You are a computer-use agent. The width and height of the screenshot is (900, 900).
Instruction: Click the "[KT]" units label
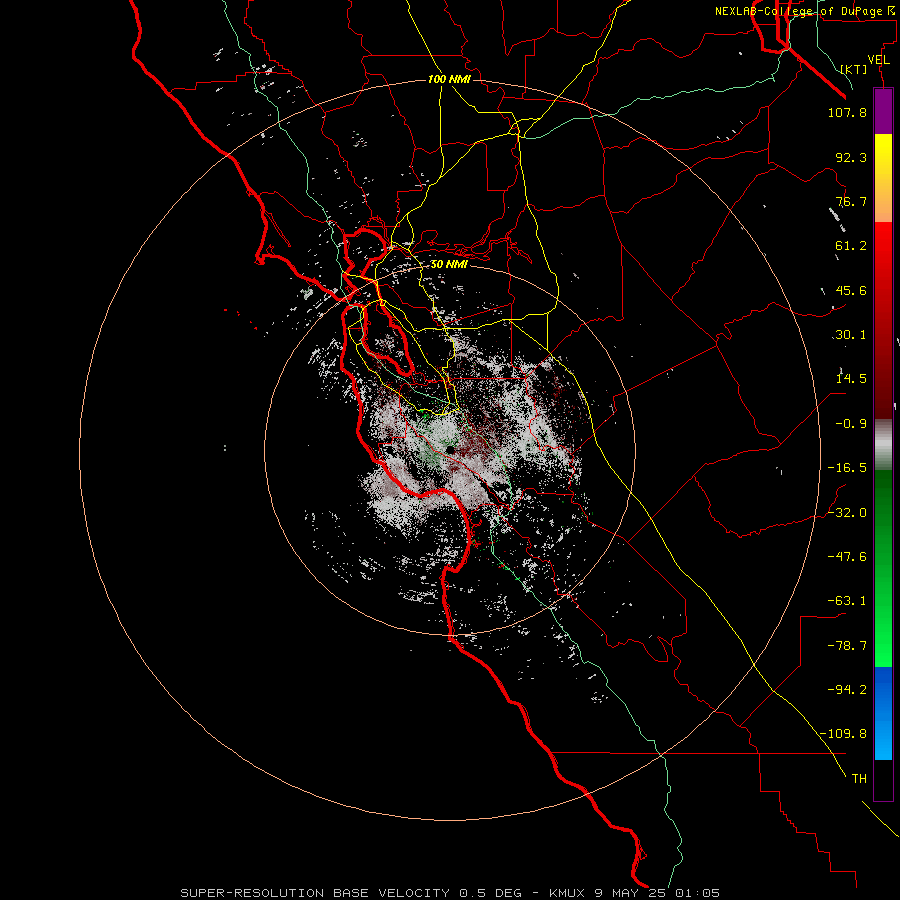pos(854,69)
